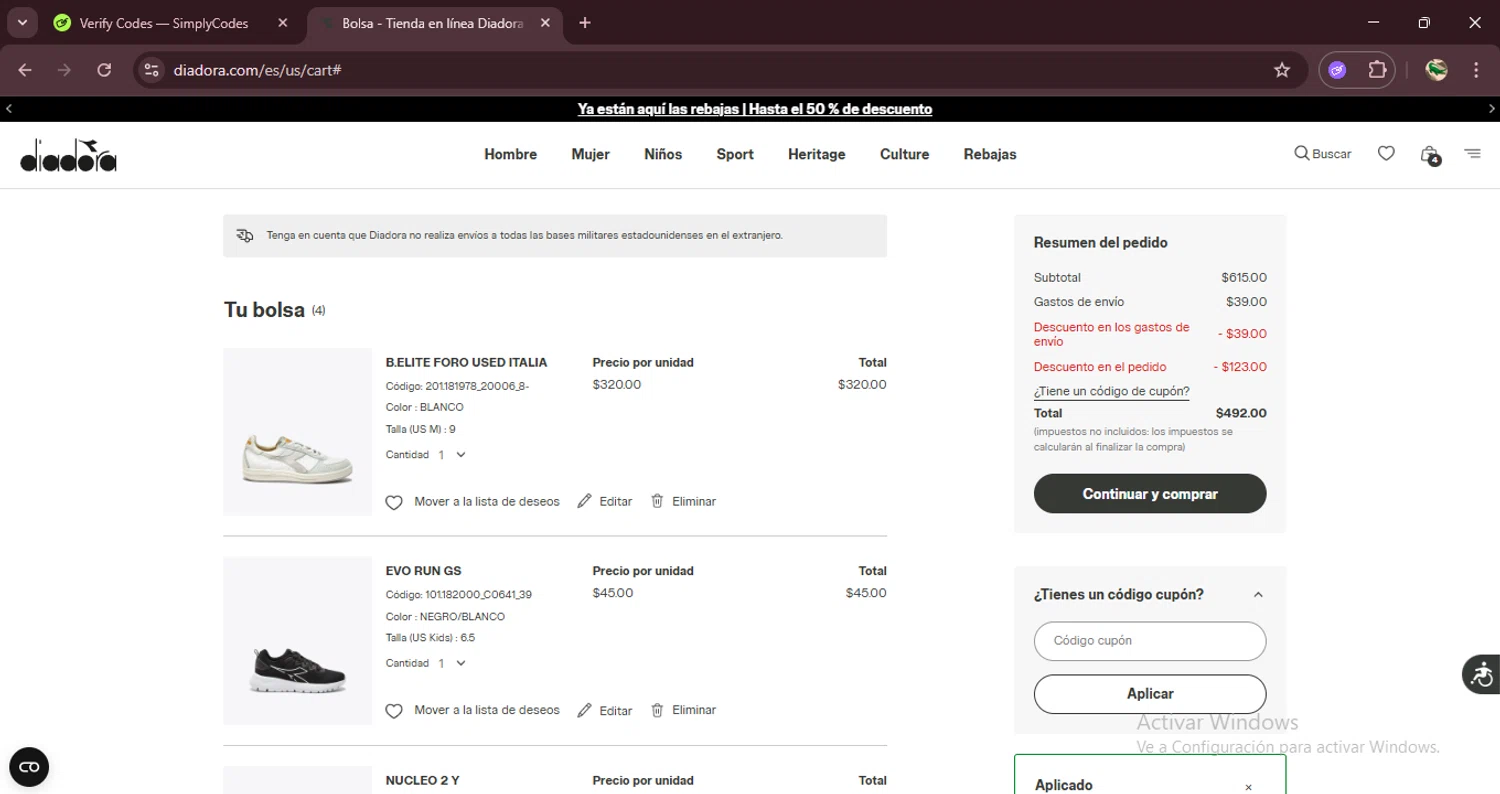Click product title EVO RUN GS
This screenshot has width=1500, height=794.
[423, 572]
